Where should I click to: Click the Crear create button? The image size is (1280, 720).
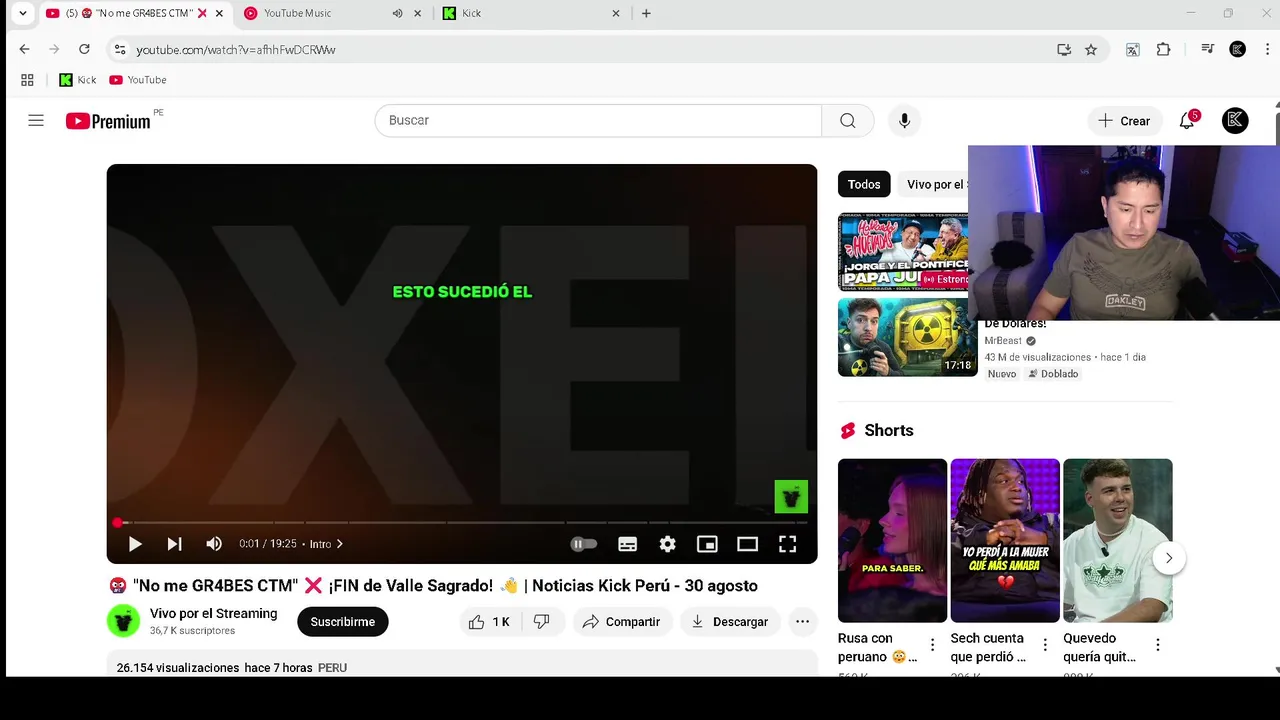1125,121
